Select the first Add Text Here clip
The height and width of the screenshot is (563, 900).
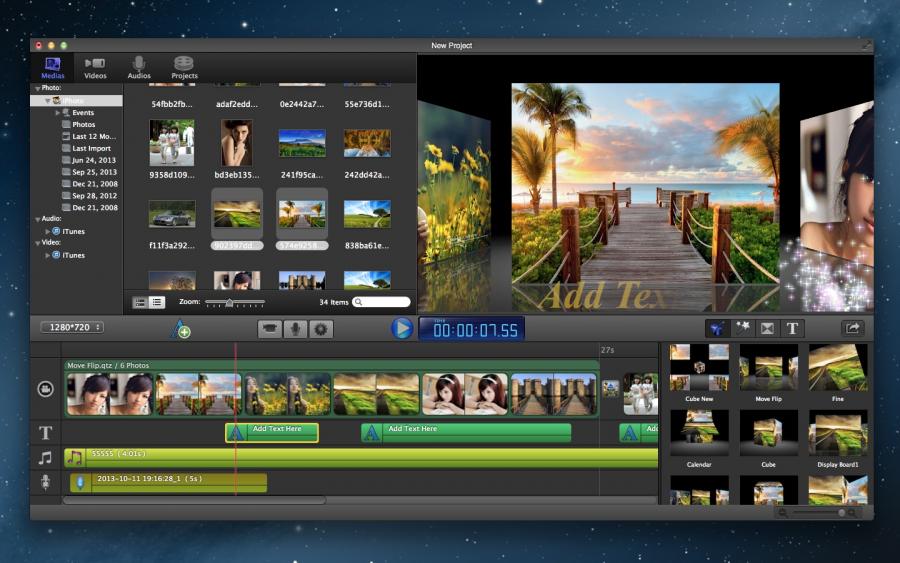pos(272,433)
